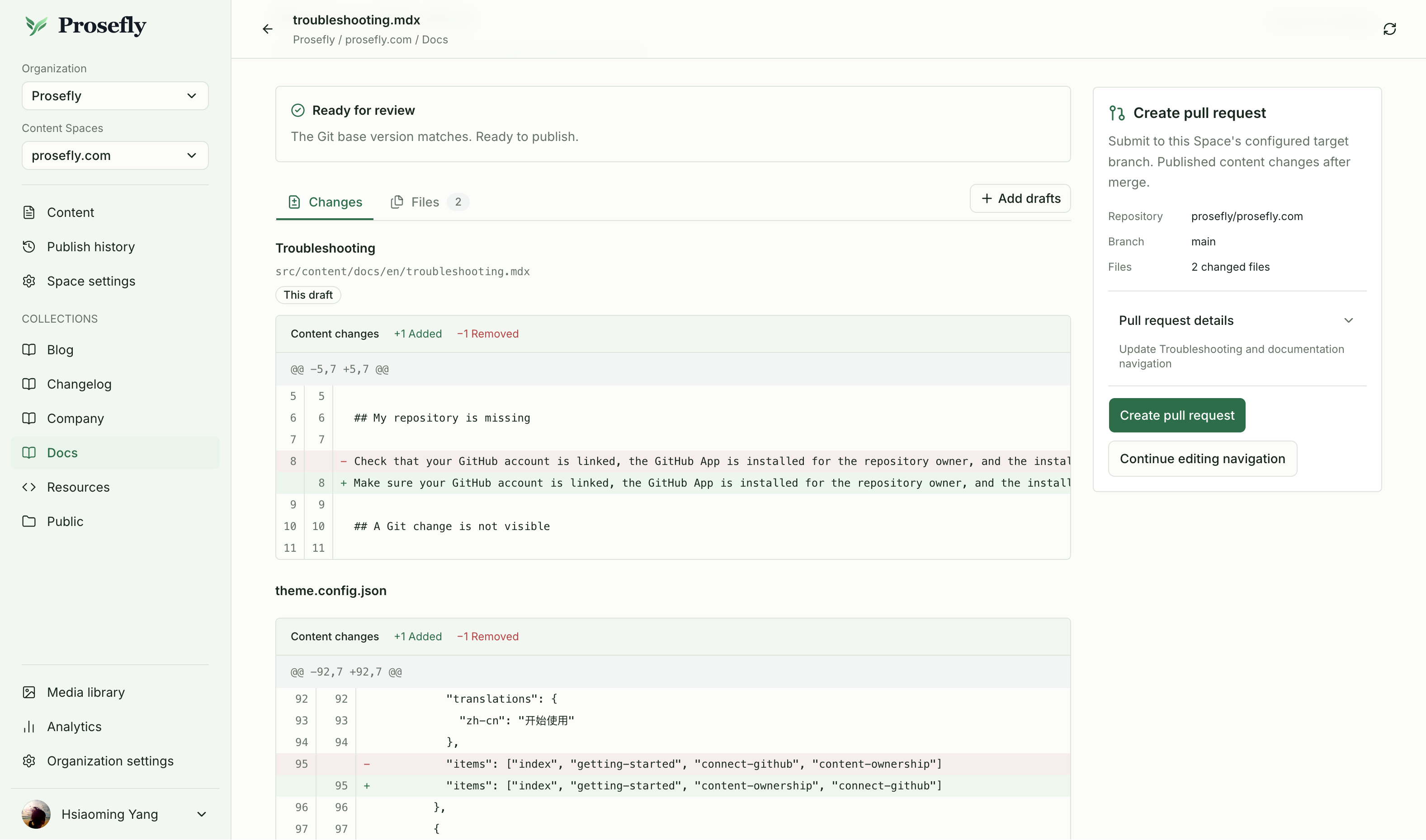Select the Changelog collection
Image resolution: width=1426 pixels, height=840 pixels.
(115, 385)
